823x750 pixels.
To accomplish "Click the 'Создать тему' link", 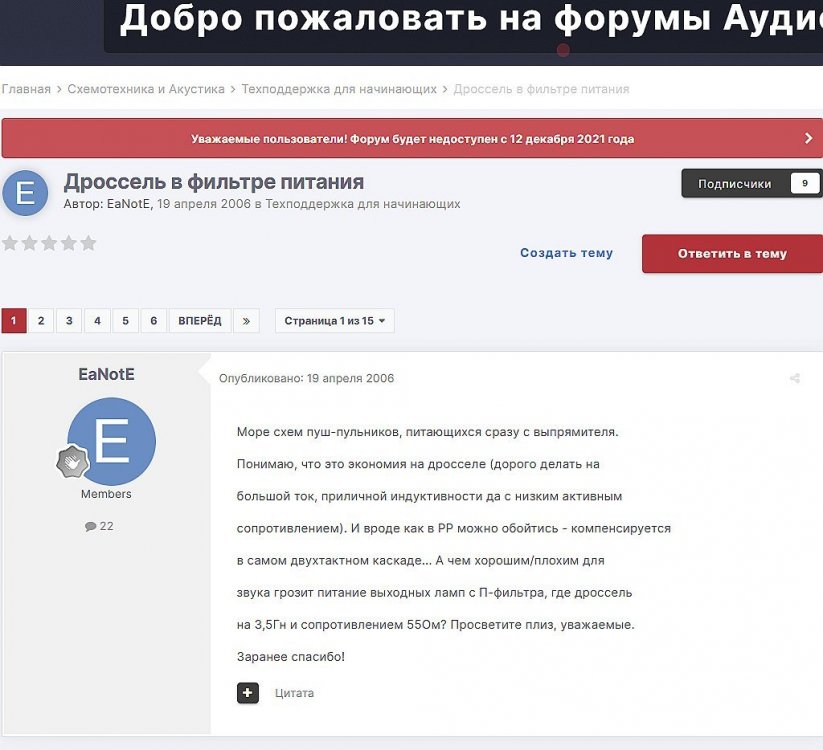I will pos(566,254).
